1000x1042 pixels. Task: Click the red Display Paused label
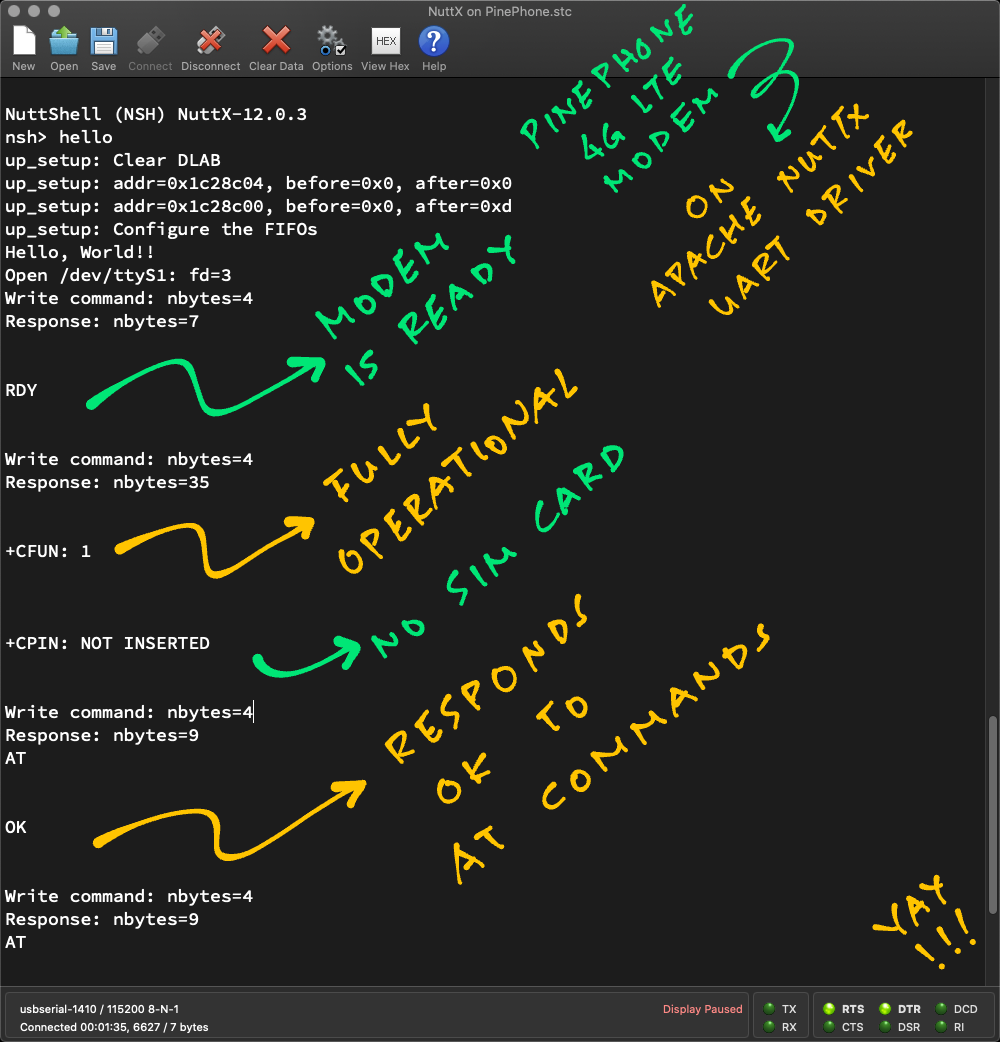tap(702, 1009)
